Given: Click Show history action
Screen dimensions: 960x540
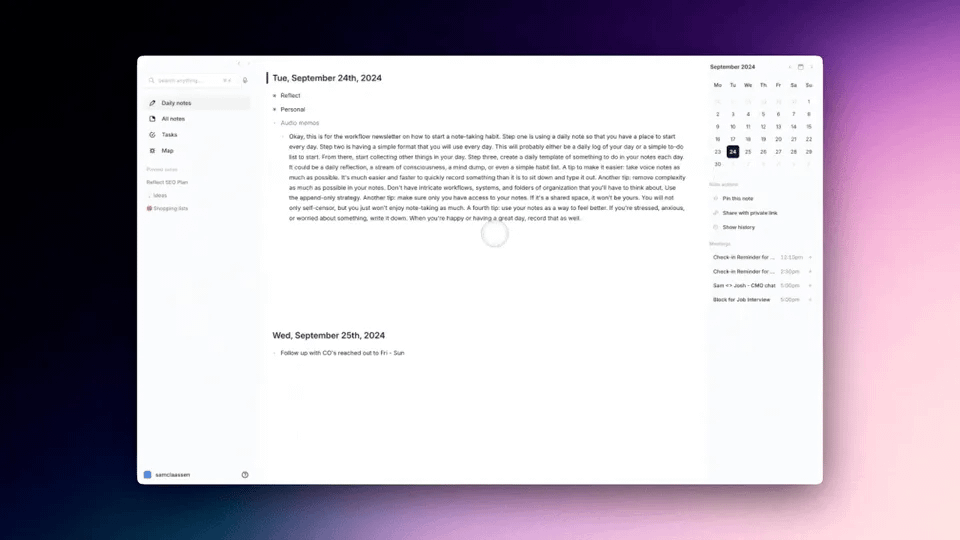Looking at the screenshot, I should coord(738,227).
